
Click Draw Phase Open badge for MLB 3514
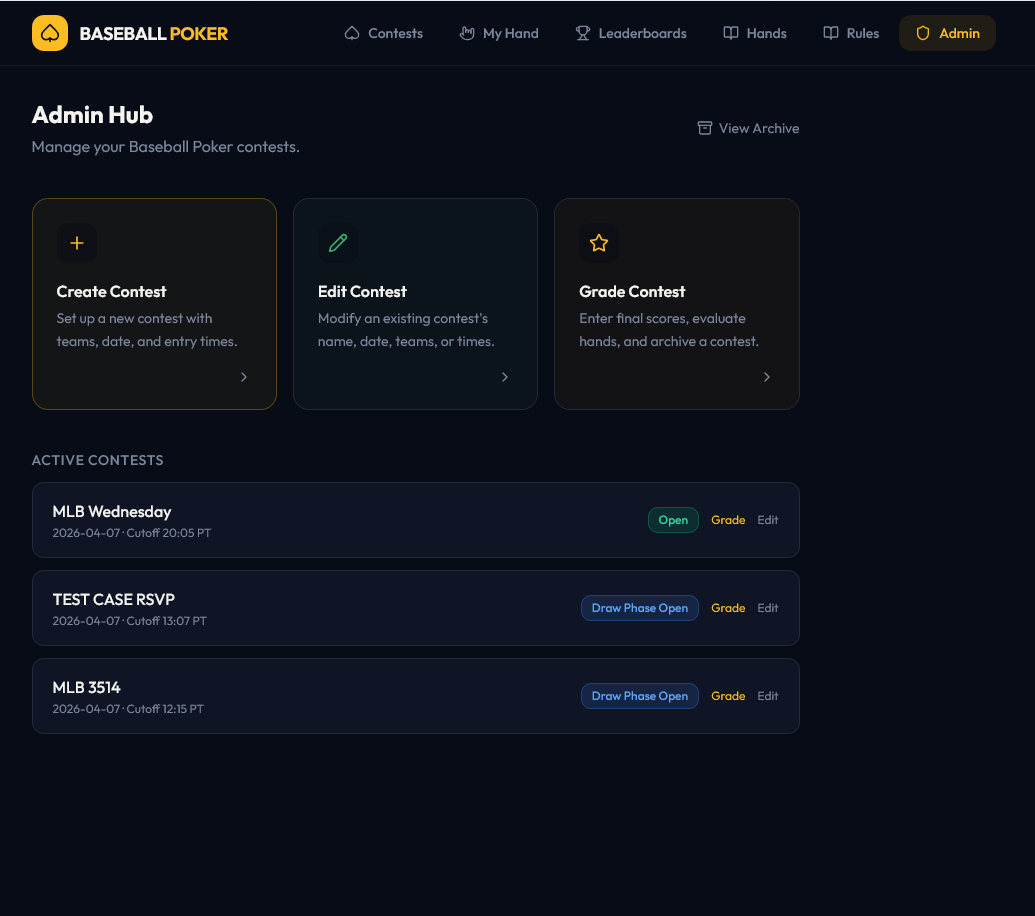[x=640, y=696]
